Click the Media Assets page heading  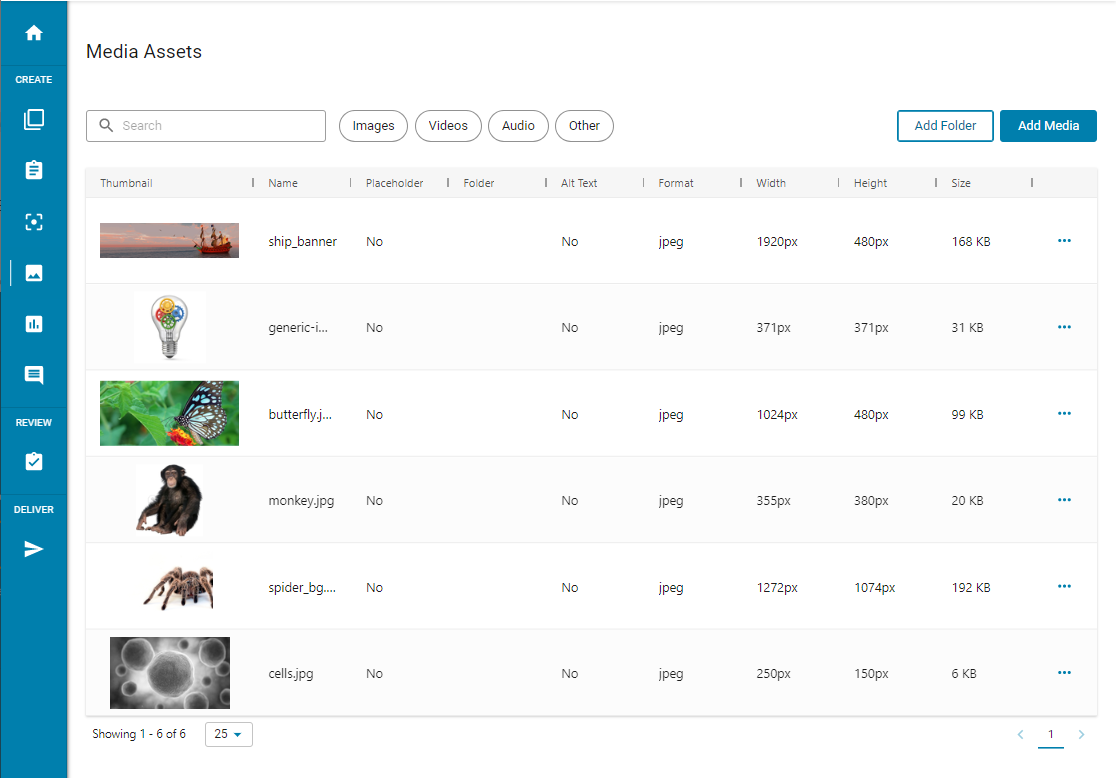pos(144,51)
